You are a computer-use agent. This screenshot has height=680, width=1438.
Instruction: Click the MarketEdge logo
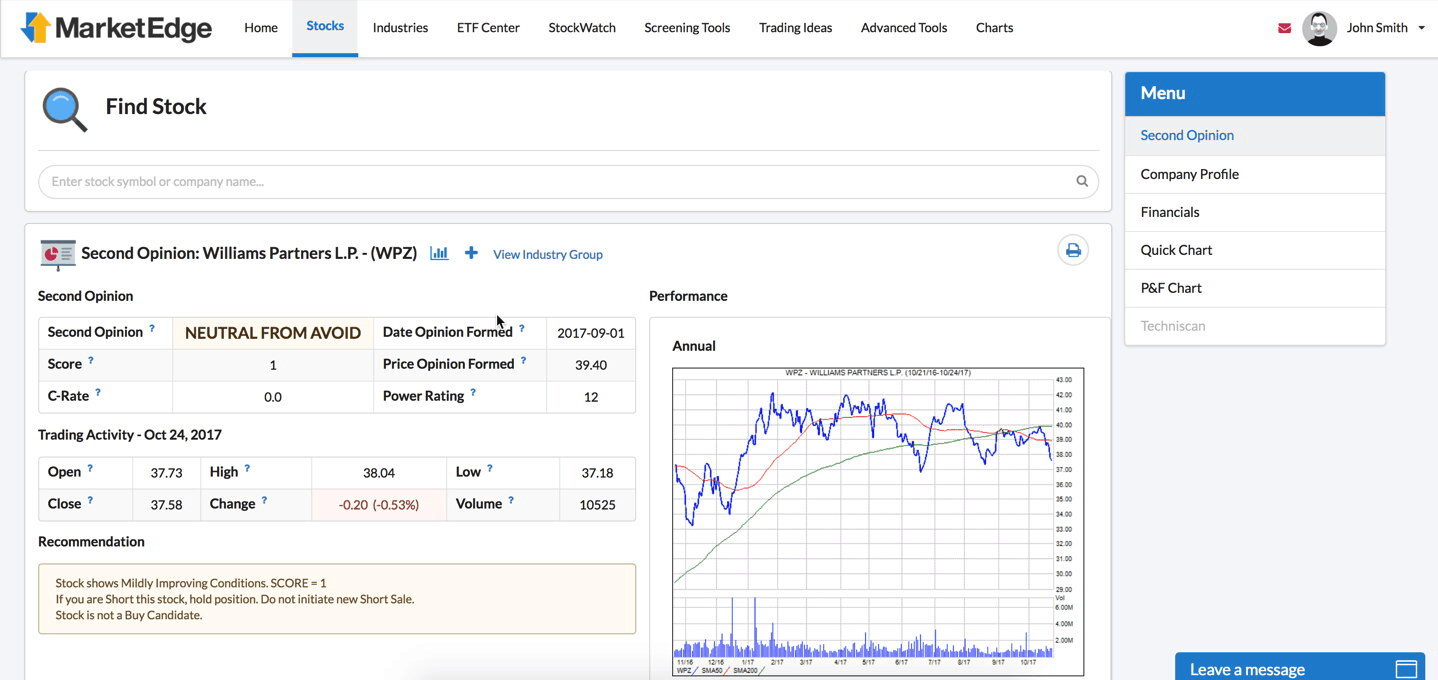(116, 27)
